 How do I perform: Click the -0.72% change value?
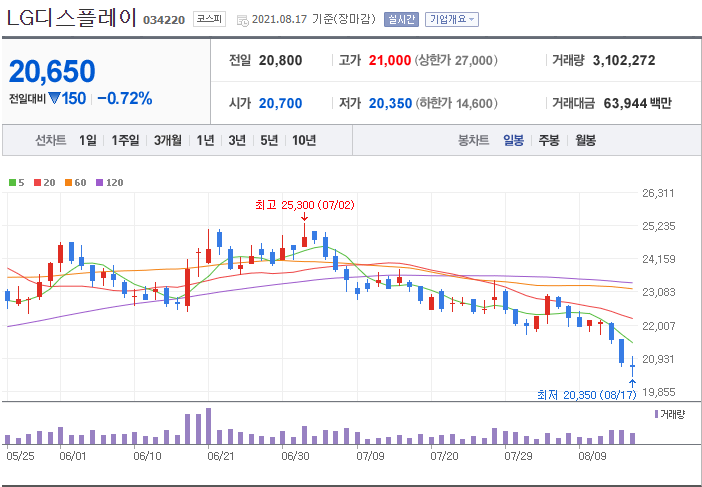pyautogui.click(x=125, y=98)
